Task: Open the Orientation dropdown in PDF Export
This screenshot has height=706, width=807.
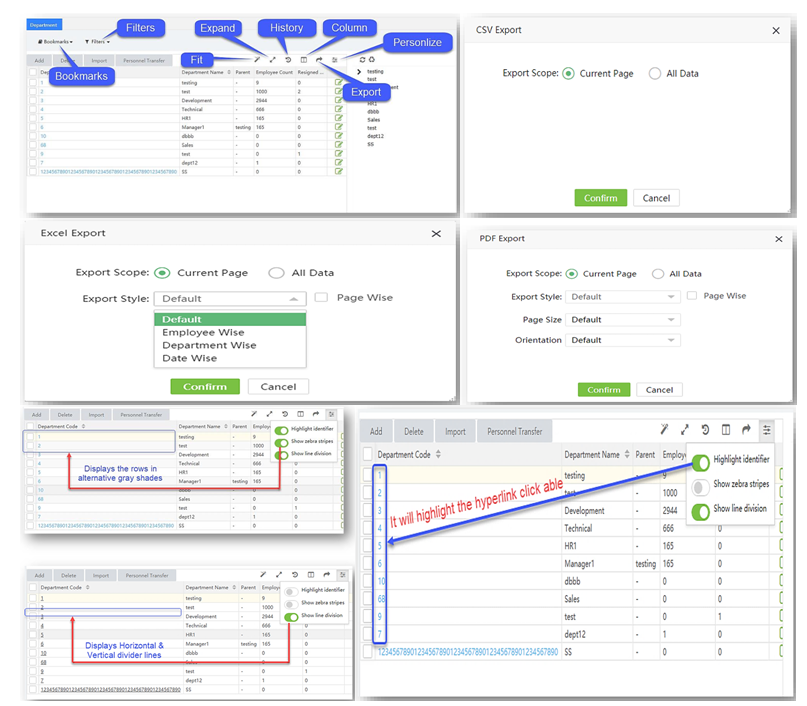Action: 623,340
